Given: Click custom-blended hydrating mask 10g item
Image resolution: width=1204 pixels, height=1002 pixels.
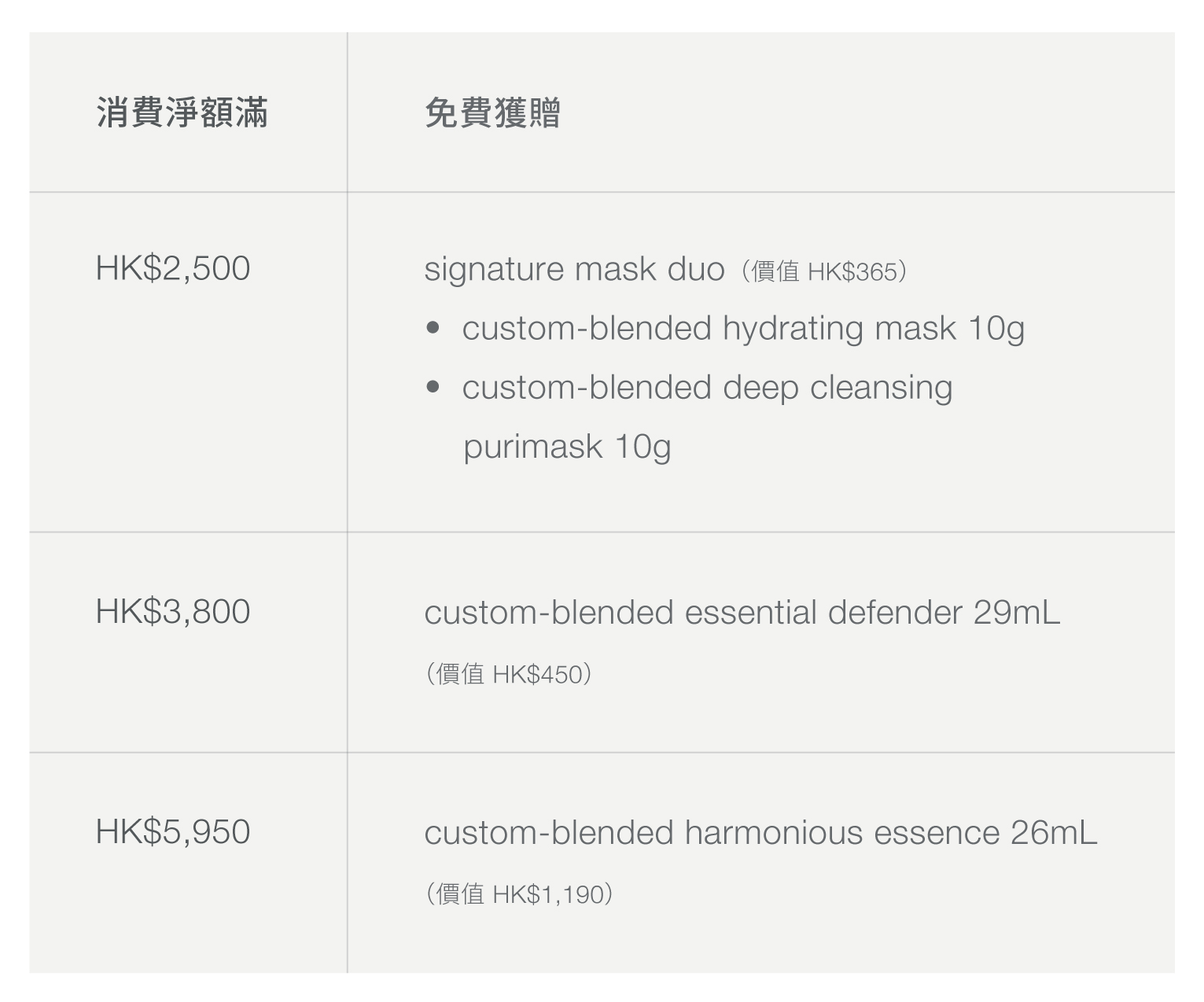Looking at the screenshot, I should pos(743,329).
